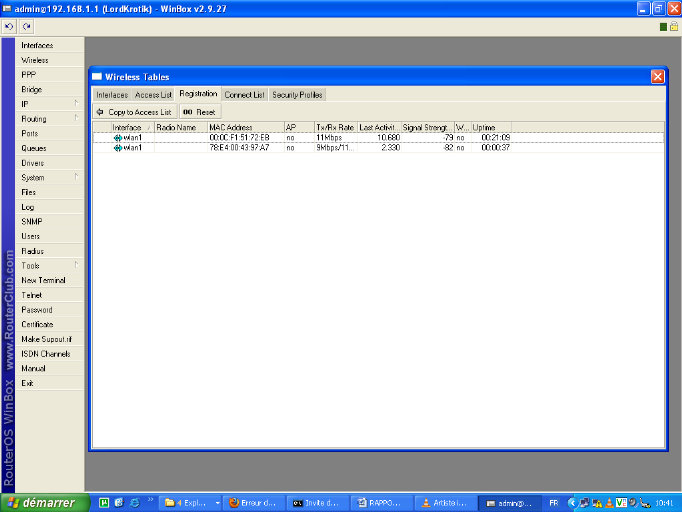This screenshot has height=512, width=682.
Task: Open Password in the sidebar
Action: pyautogui.click(x=49, y=310)
